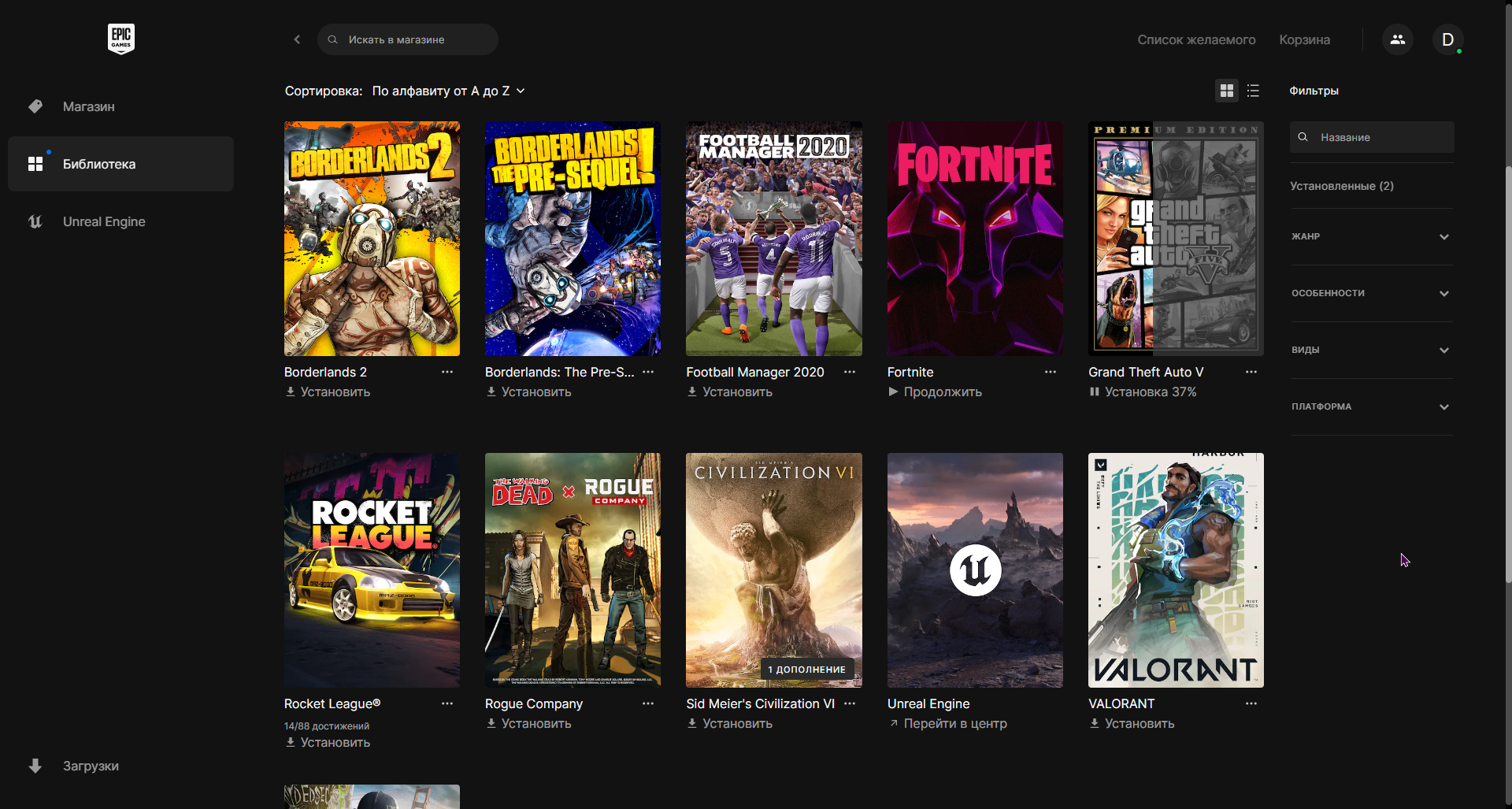Click the magnifier icon in Название filter
Screen dimensions: 1512x809
[1303, 137]
